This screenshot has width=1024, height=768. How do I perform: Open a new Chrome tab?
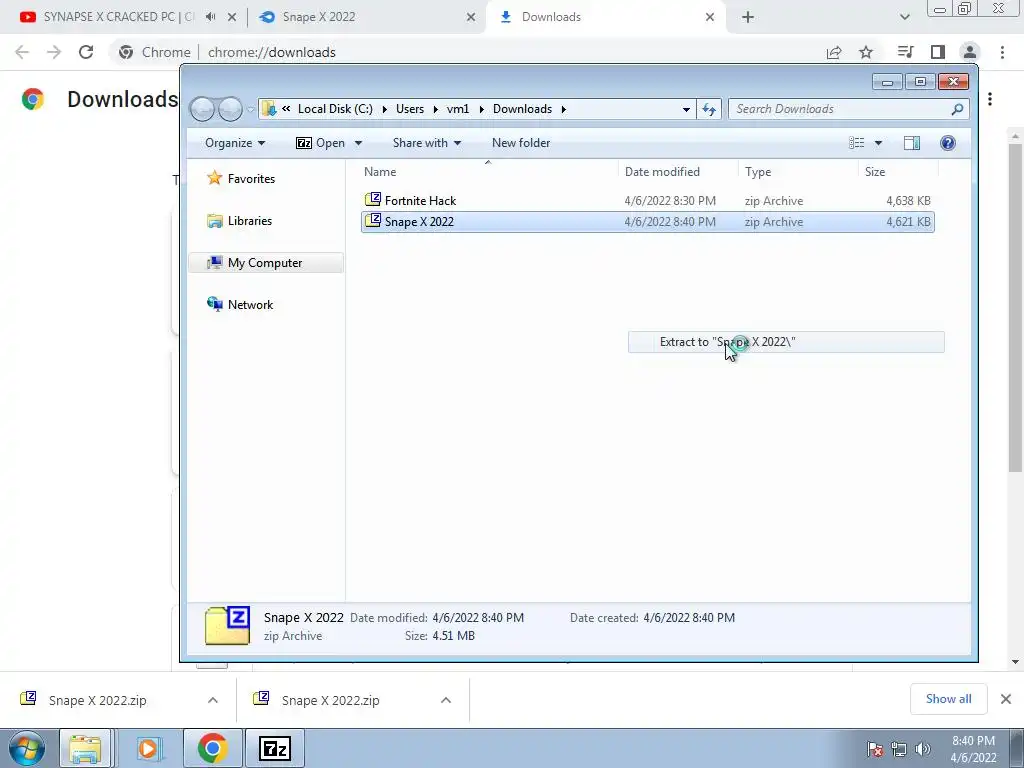[x=748, y=17]
